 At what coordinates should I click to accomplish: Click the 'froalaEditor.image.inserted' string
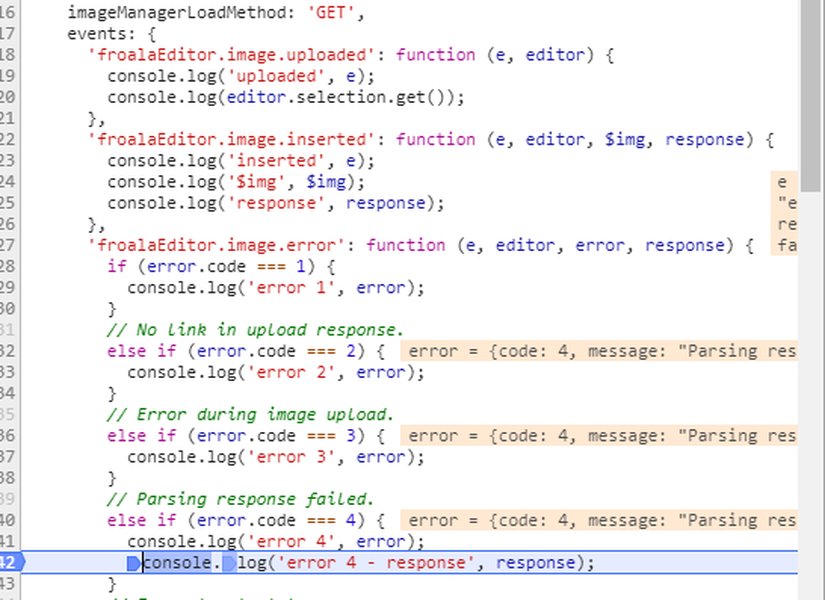pyautogui.click(x=232, y=139)
